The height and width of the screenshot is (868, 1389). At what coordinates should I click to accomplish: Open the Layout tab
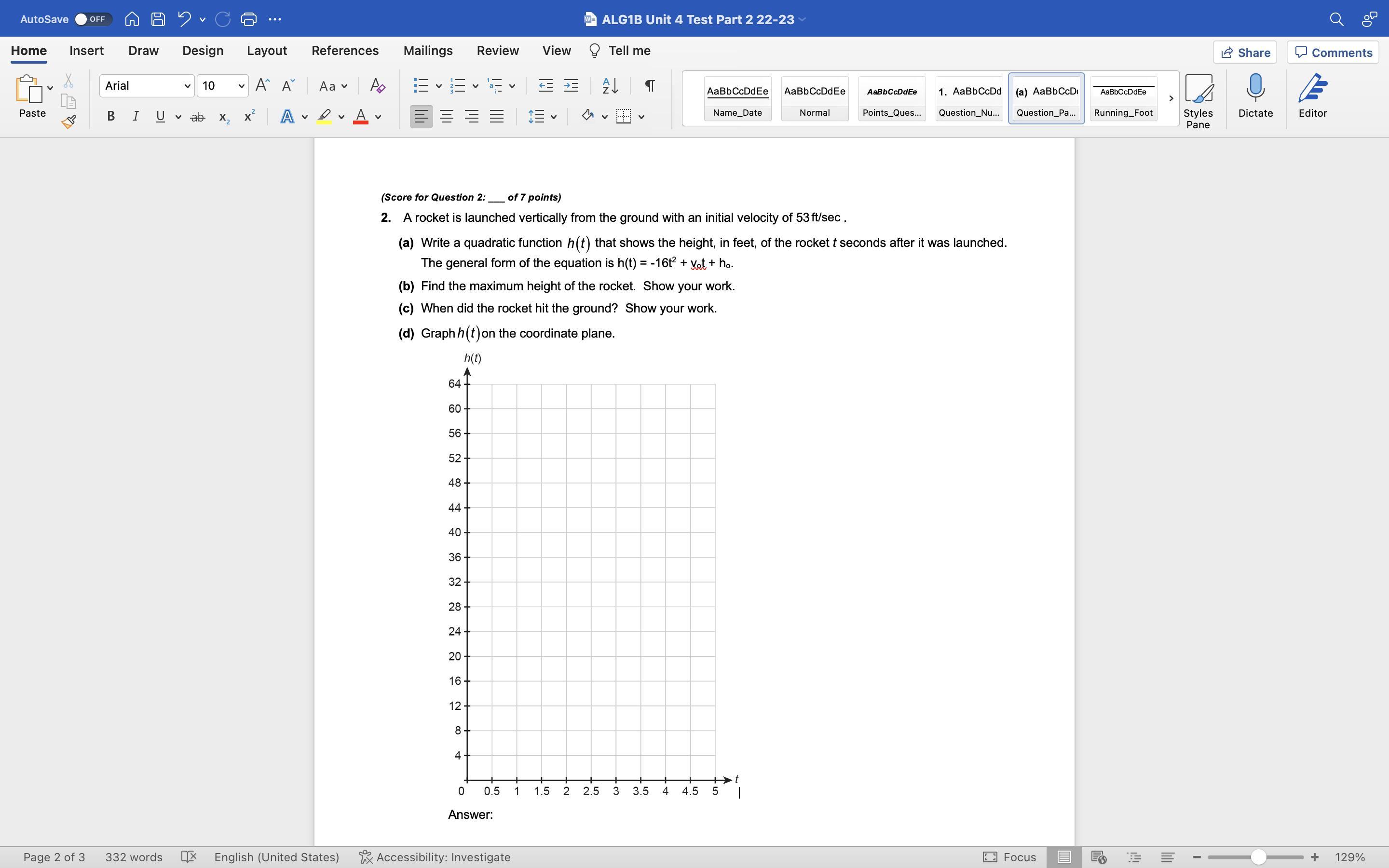click(x=266, y=51)
